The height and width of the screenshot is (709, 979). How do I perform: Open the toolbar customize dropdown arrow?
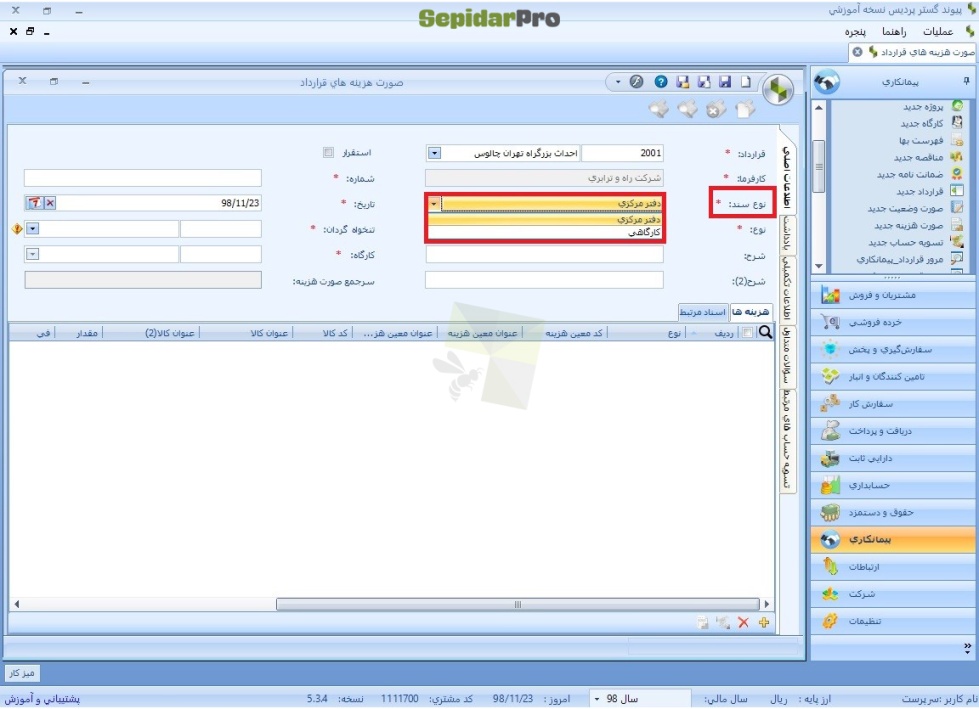tap(618, 82)
